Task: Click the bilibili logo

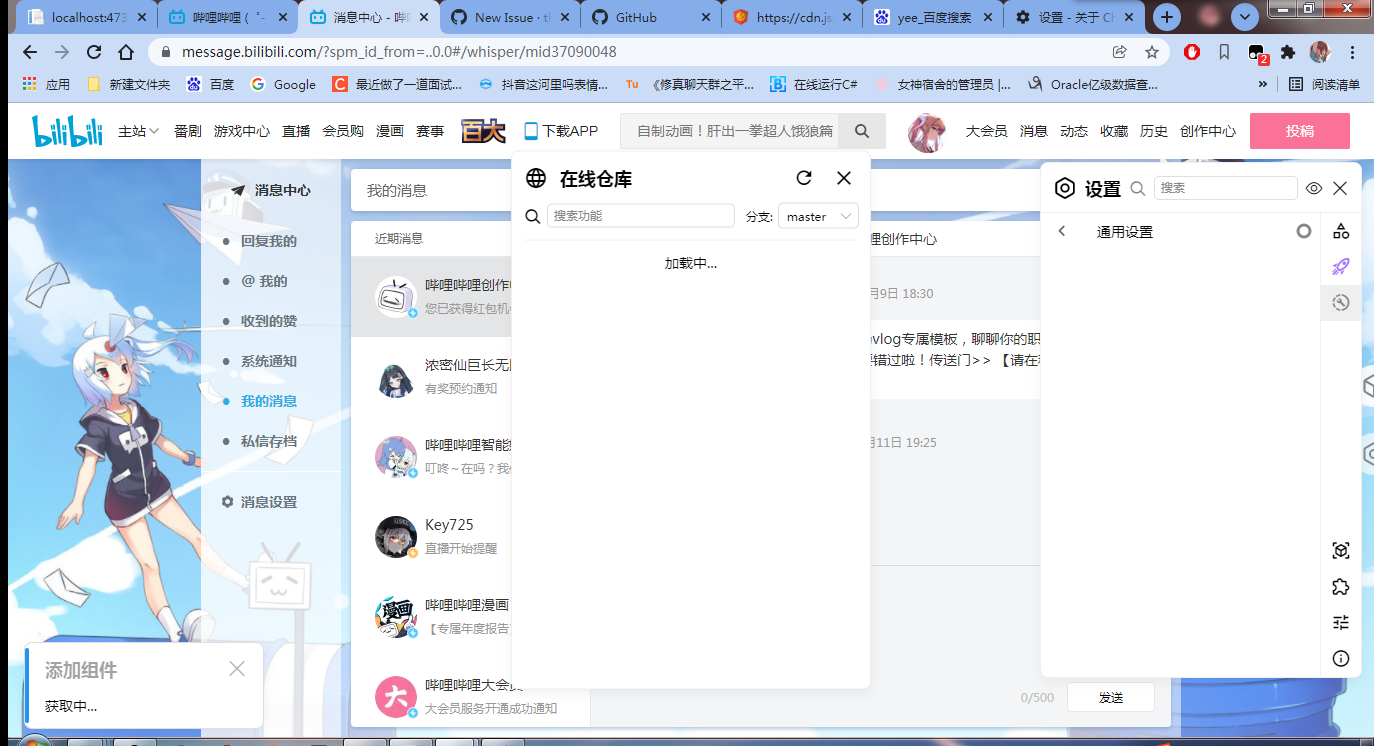Action: 67,131
